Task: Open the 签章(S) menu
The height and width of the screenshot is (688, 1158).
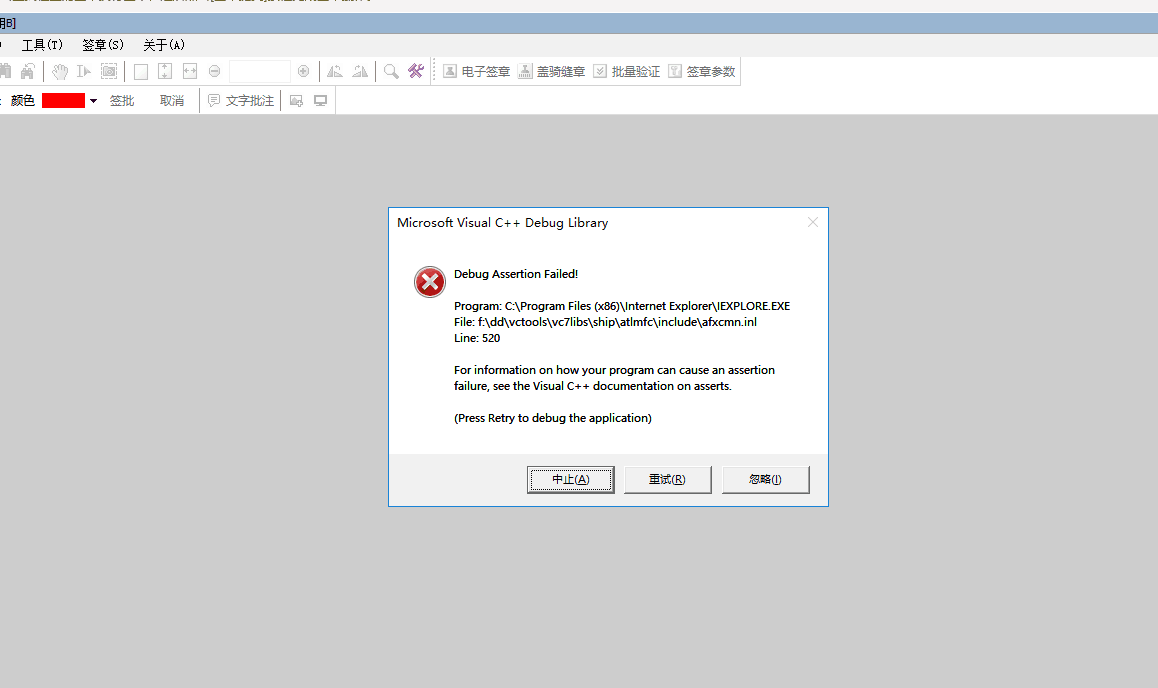Action: click(x=103, y=45)
